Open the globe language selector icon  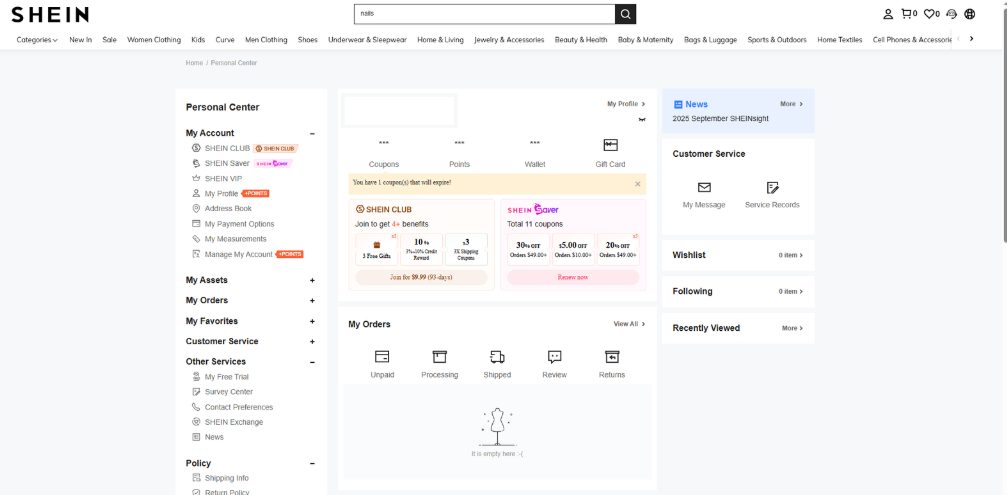[969, 14]
